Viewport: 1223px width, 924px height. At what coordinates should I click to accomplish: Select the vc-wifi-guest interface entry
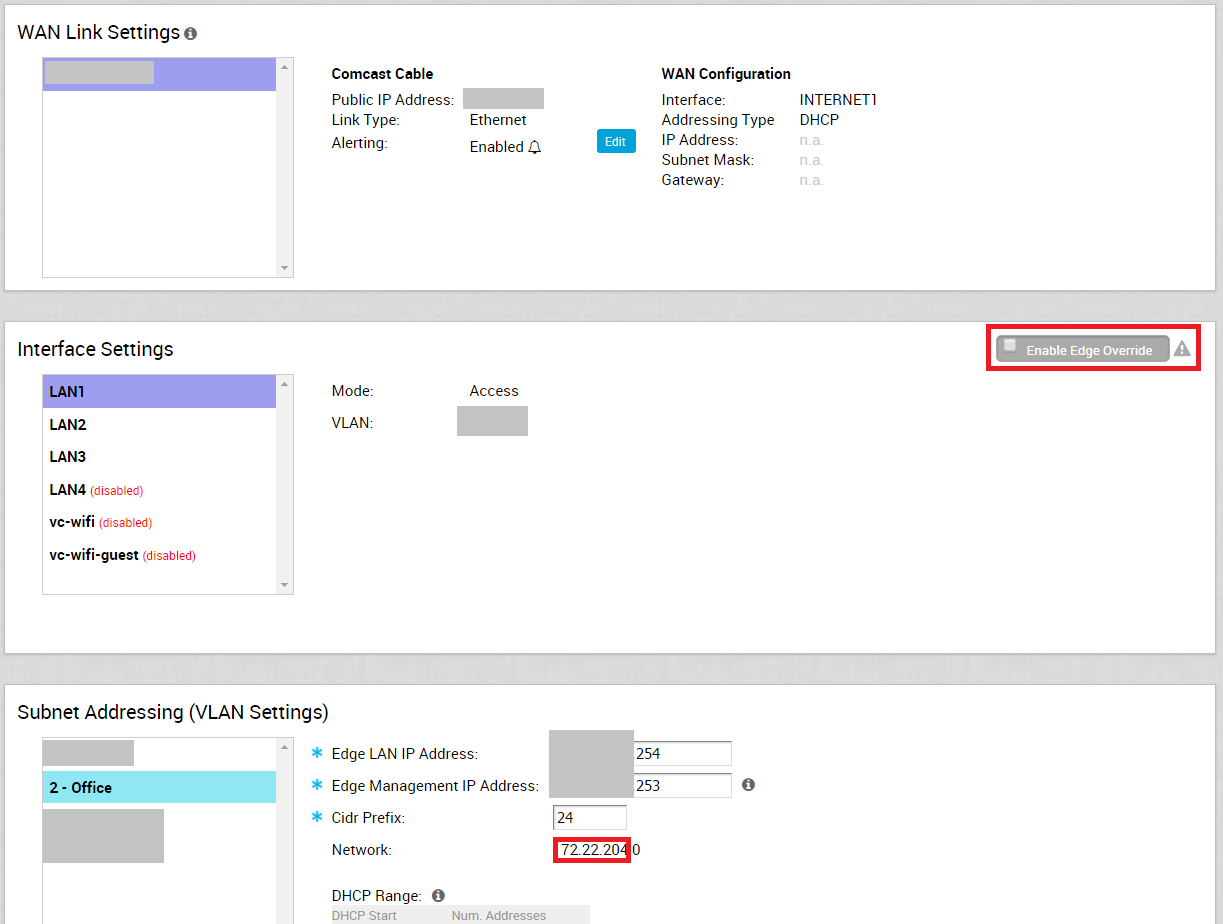(159, 555)
